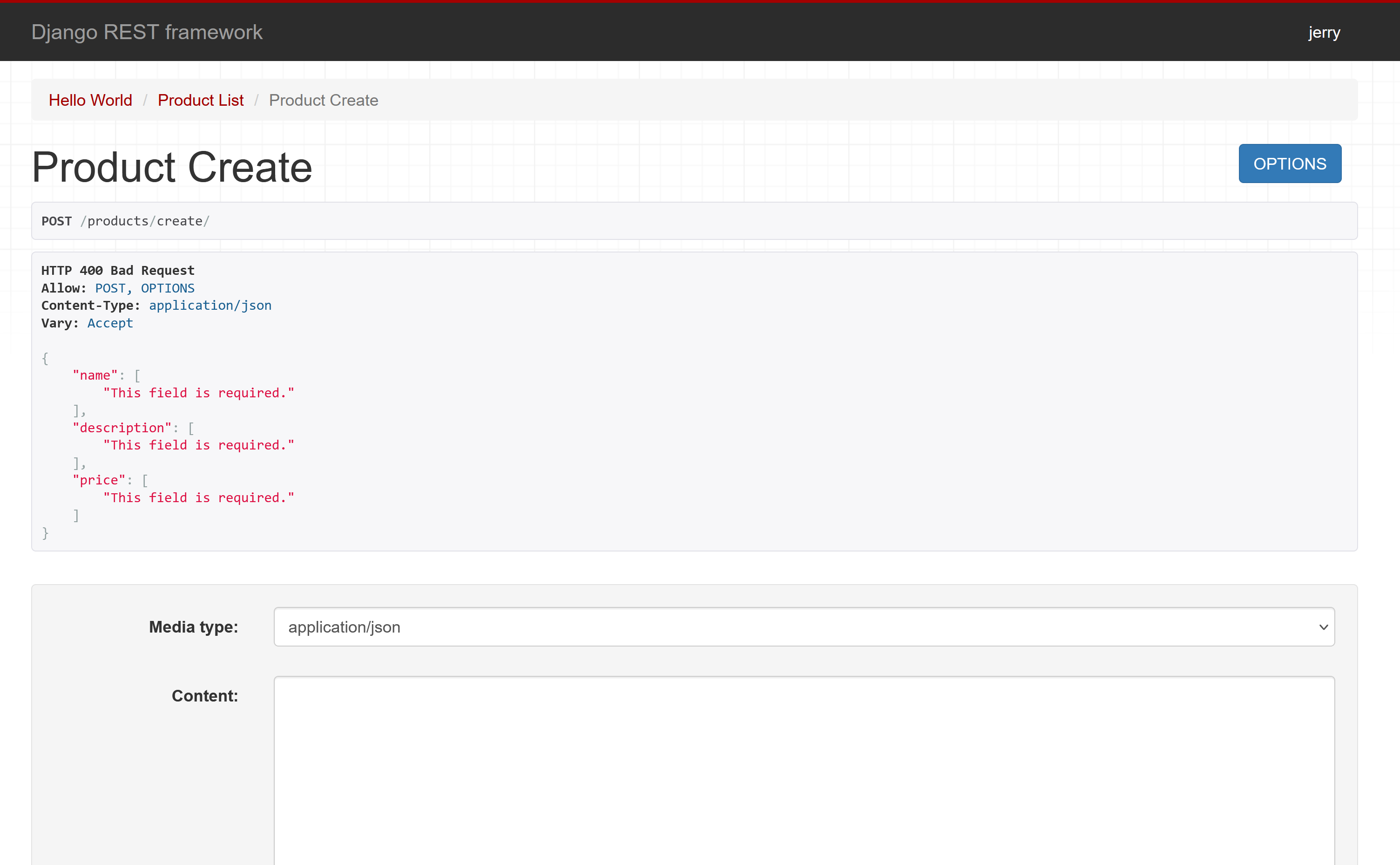
Task: Navigate to Hello World breadcrumb
Action: [x=90, y=100]
